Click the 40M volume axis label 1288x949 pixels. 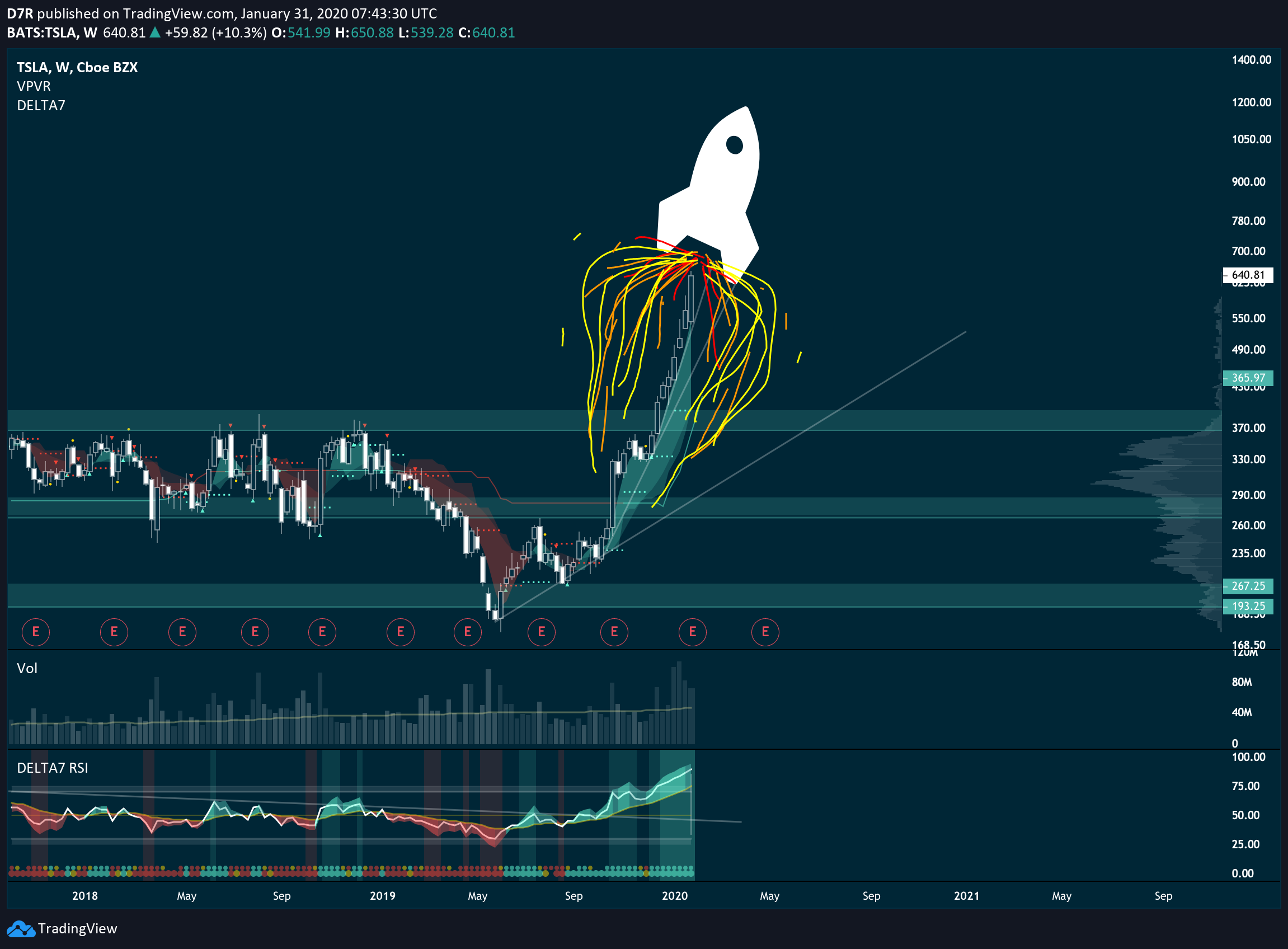pyautogui.click(x=1242, y=713)
